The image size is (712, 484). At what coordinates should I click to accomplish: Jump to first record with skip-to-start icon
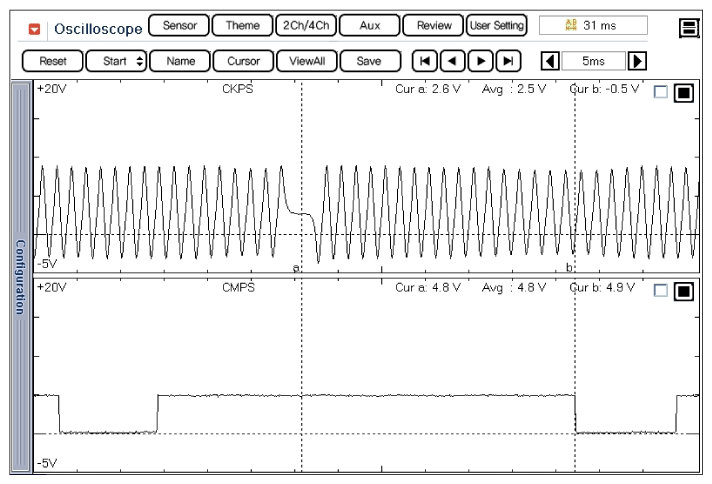(x=425, y=61)
